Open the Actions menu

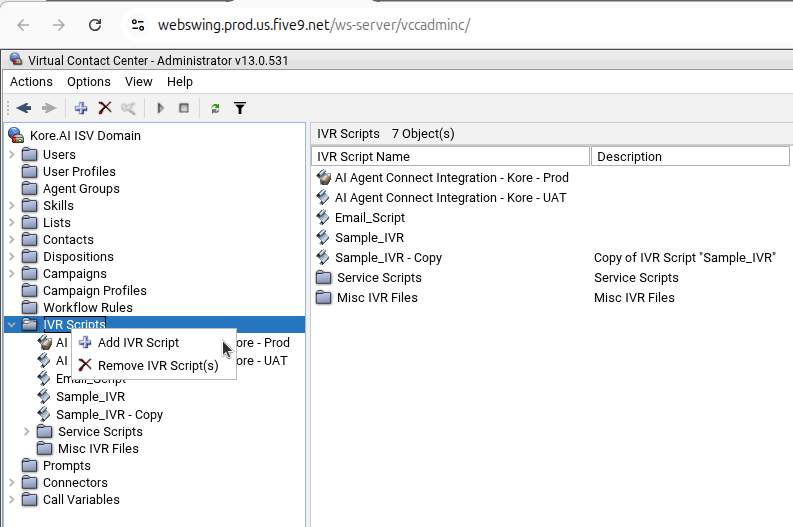point(31,81)
